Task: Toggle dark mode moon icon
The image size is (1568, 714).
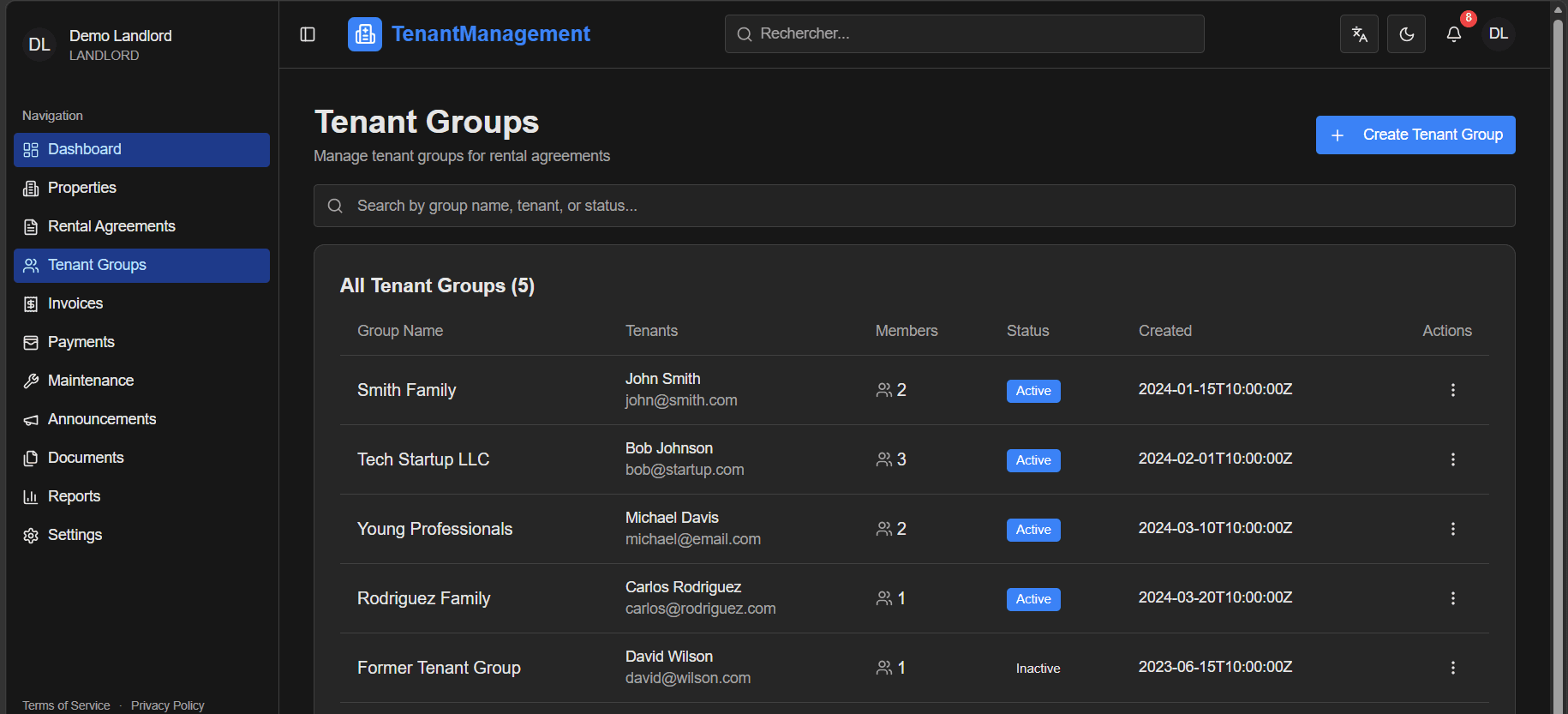Action: tap(1406, 34)
